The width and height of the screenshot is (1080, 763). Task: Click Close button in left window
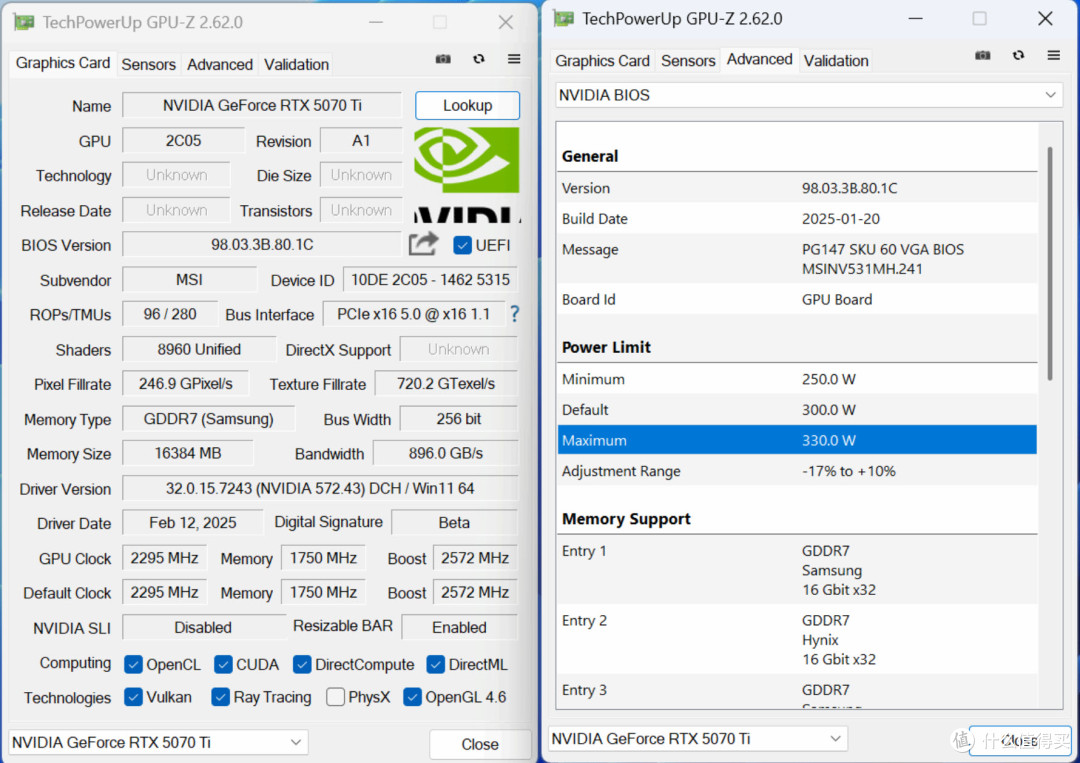(480, 744)
